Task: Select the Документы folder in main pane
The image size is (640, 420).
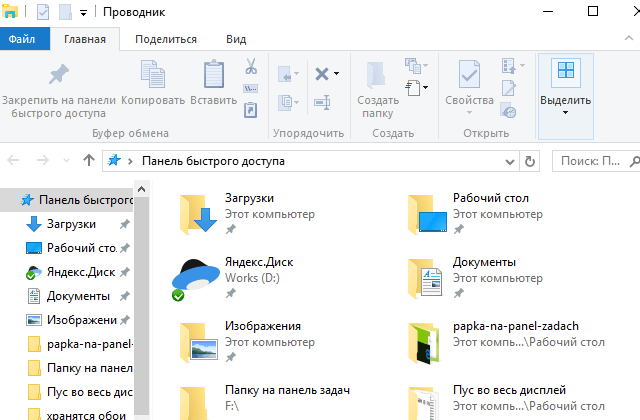Action: pyautogui.click(x=476, y=278)
